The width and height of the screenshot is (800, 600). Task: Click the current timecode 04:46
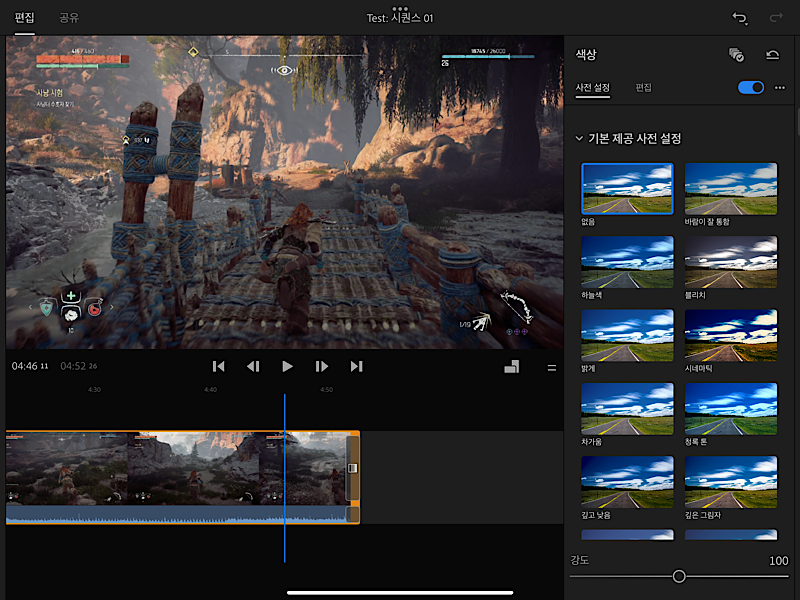tap(30, 366)
